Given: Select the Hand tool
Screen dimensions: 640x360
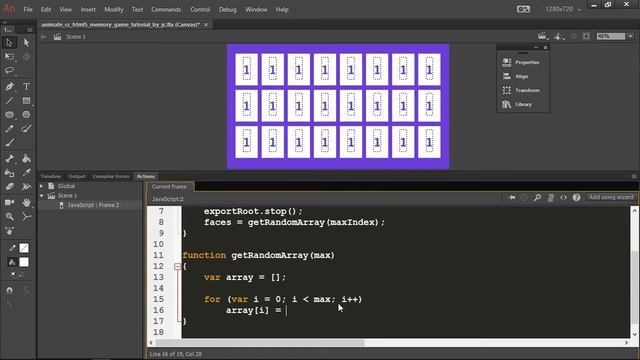Looking at the screenshot, I should pos(27,202).
